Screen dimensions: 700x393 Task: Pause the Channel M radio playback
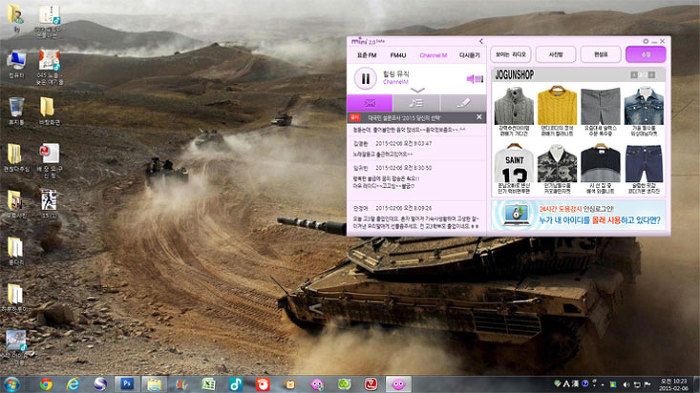(365, 79)
